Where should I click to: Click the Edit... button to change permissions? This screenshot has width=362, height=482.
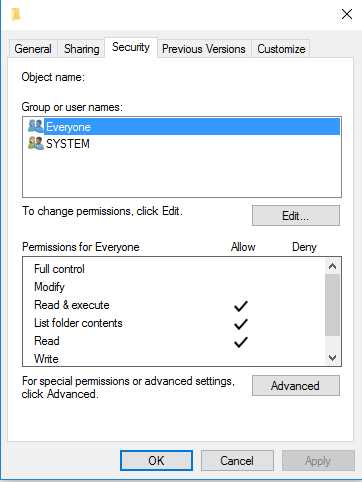click(296, 216)
